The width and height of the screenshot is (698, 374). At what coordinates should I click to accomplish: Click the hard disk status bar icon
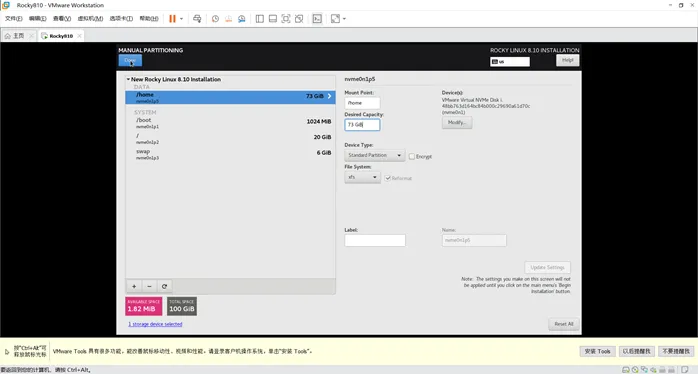[626, 370]
